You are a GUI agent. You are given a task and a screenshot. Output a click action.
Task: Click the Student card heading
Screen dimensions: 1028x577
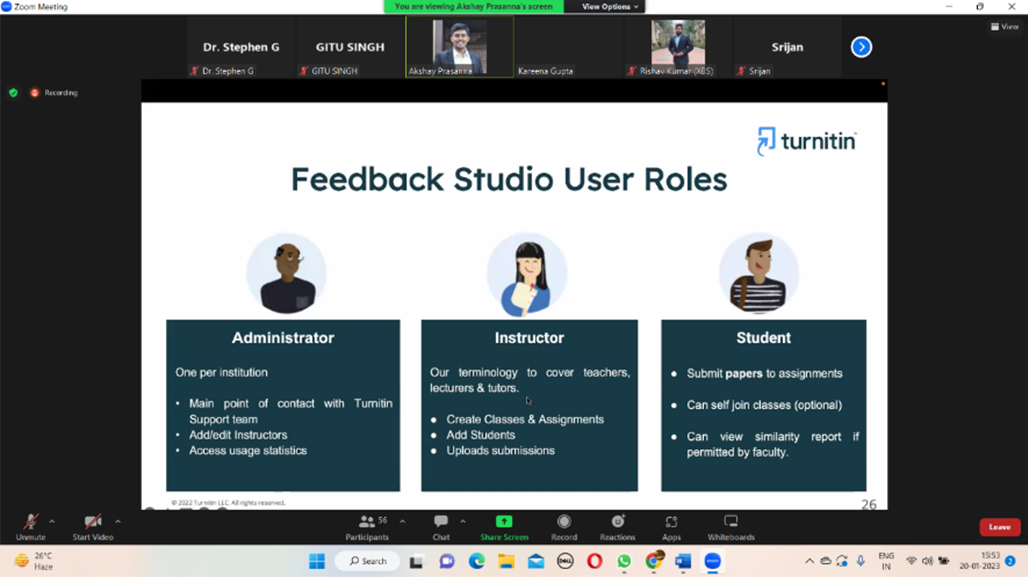(763, 338)
